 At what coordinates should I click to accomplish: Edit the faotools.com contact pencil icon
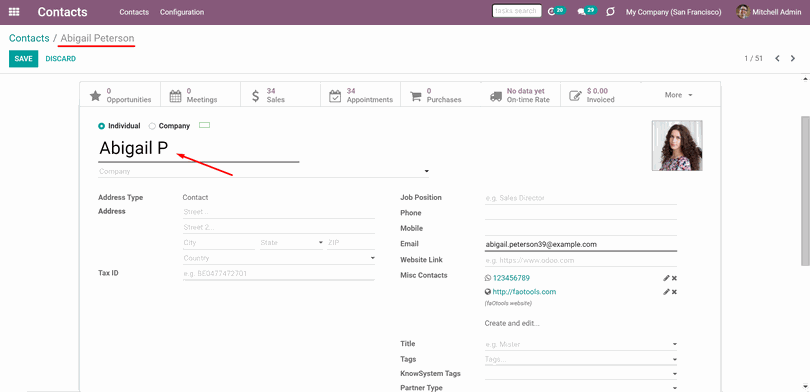[x=666, y=292]
